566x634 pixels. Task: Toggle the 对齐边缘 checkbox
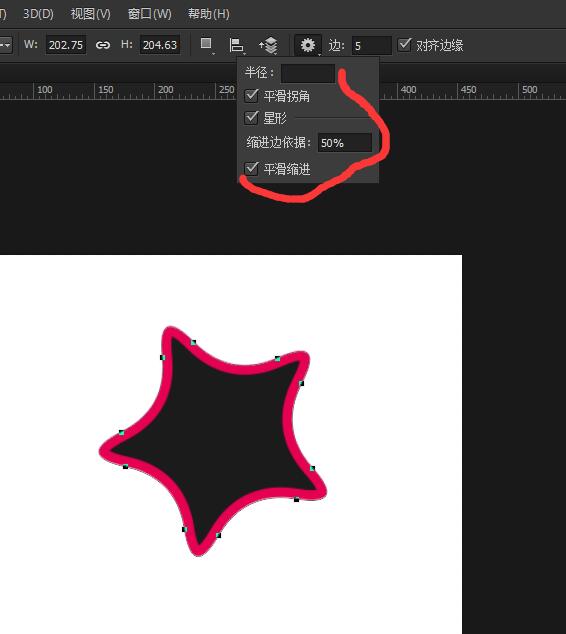[404, 44]
